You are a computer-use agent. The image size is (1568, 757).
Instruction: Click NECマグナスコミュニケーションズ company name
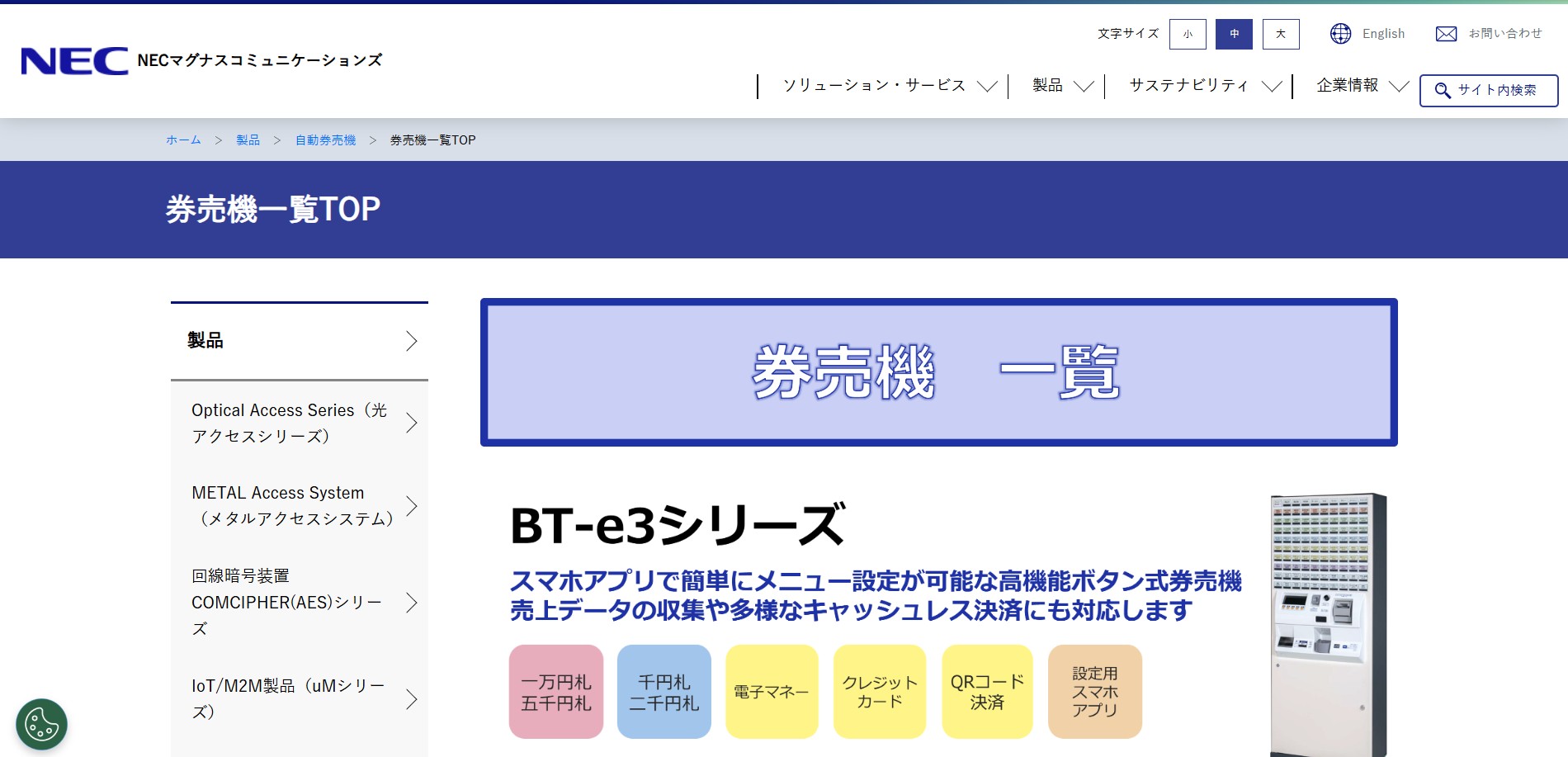[260, 60]
